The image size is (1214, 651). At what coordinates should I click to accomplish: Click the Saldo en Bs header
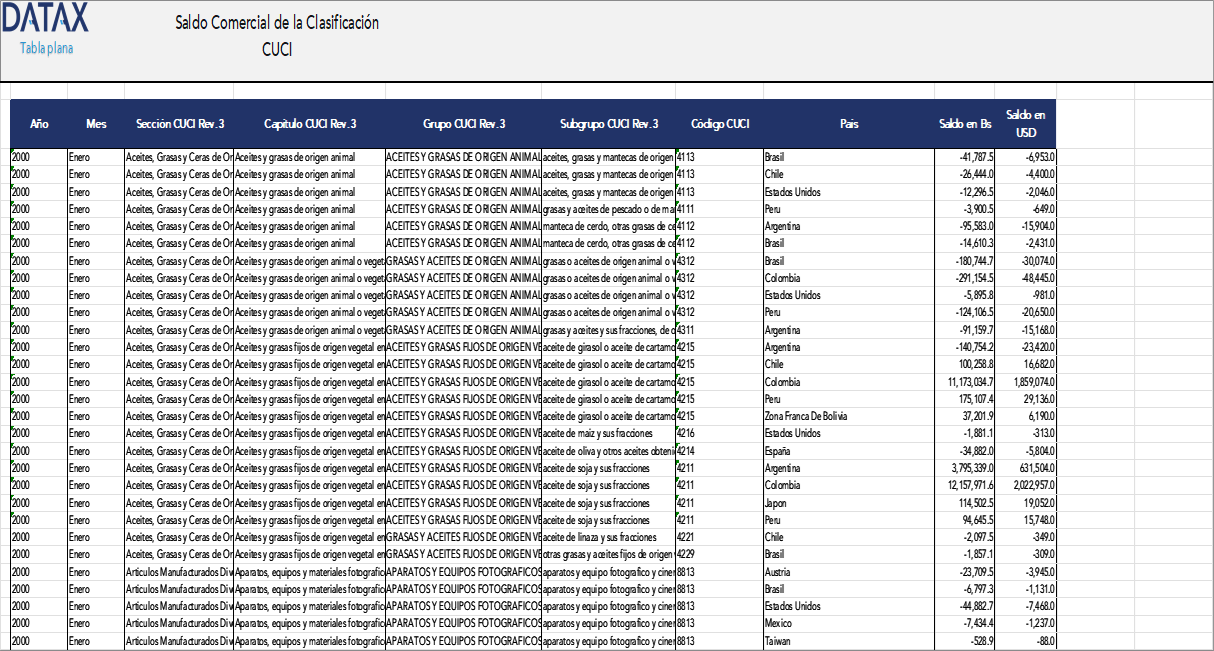coord(965,124)
